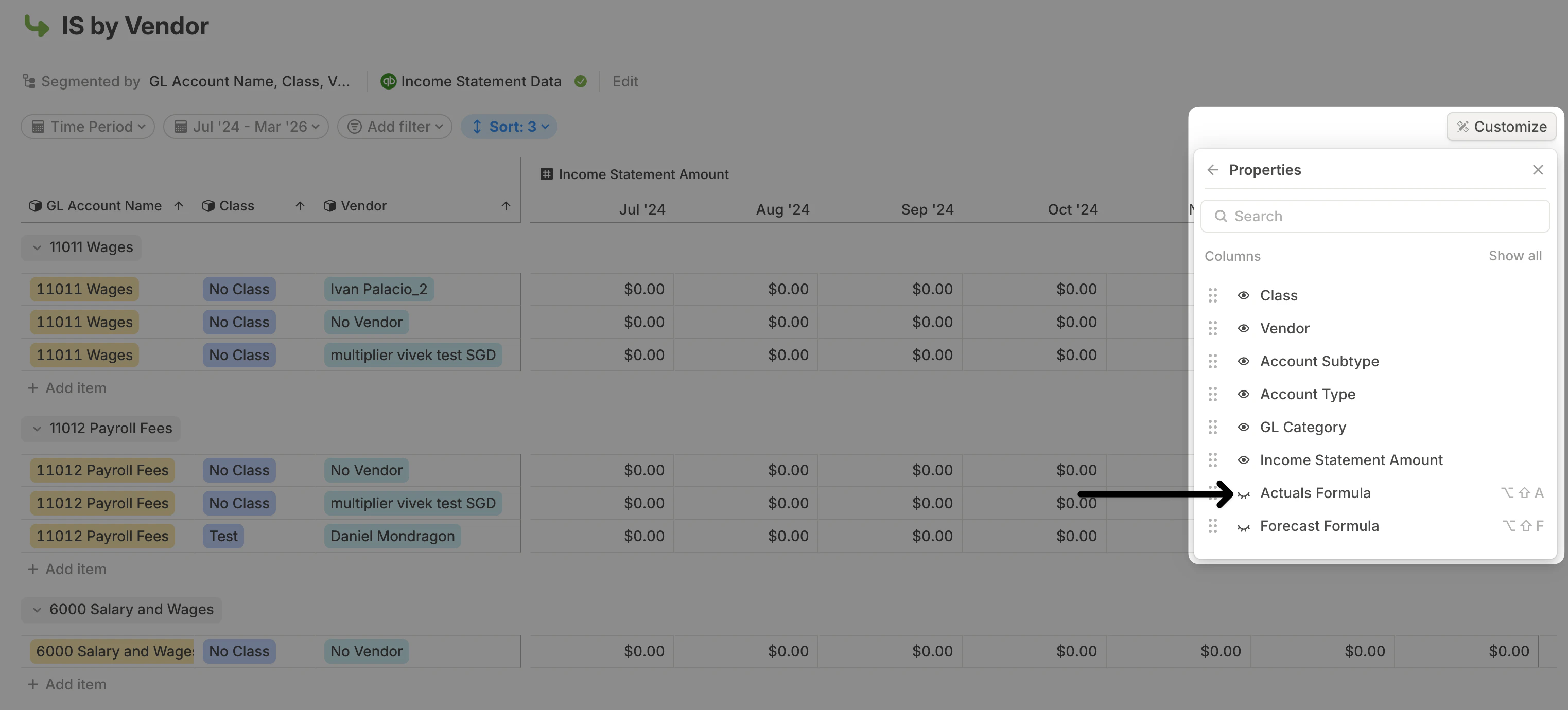Hide the GL Category column
The image size is (1568, 710).
pyautogui.click(x=1244, y=427)
